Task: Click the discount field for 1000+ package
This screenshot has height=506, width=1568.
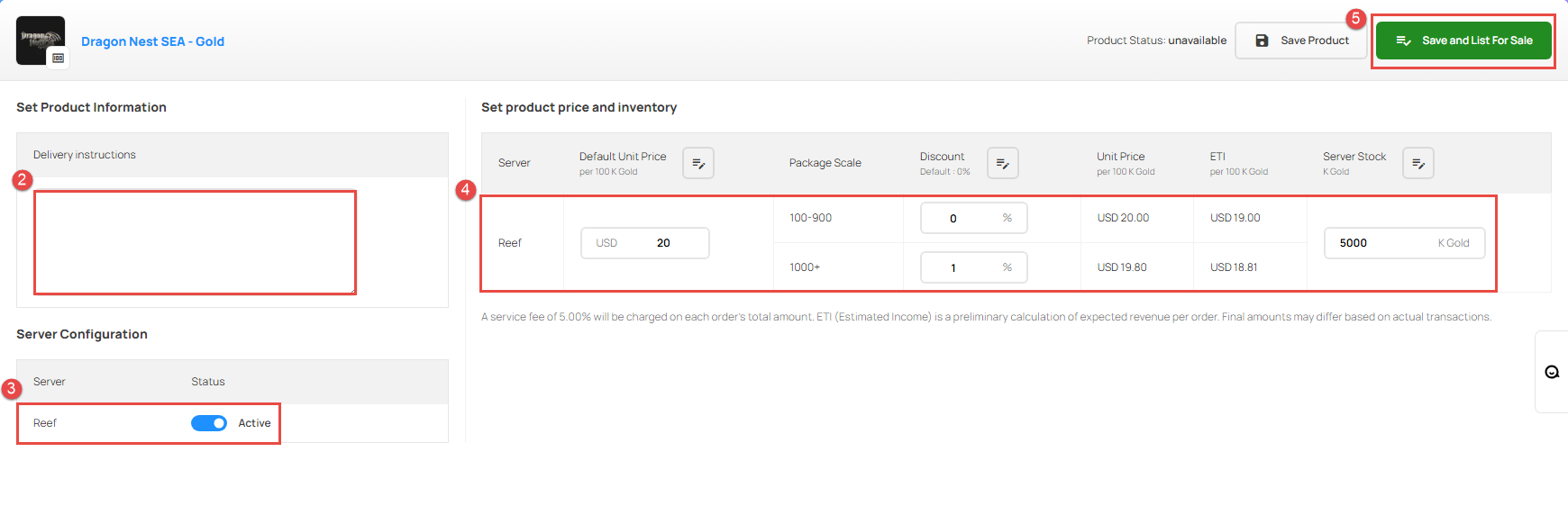Action: 974,267
